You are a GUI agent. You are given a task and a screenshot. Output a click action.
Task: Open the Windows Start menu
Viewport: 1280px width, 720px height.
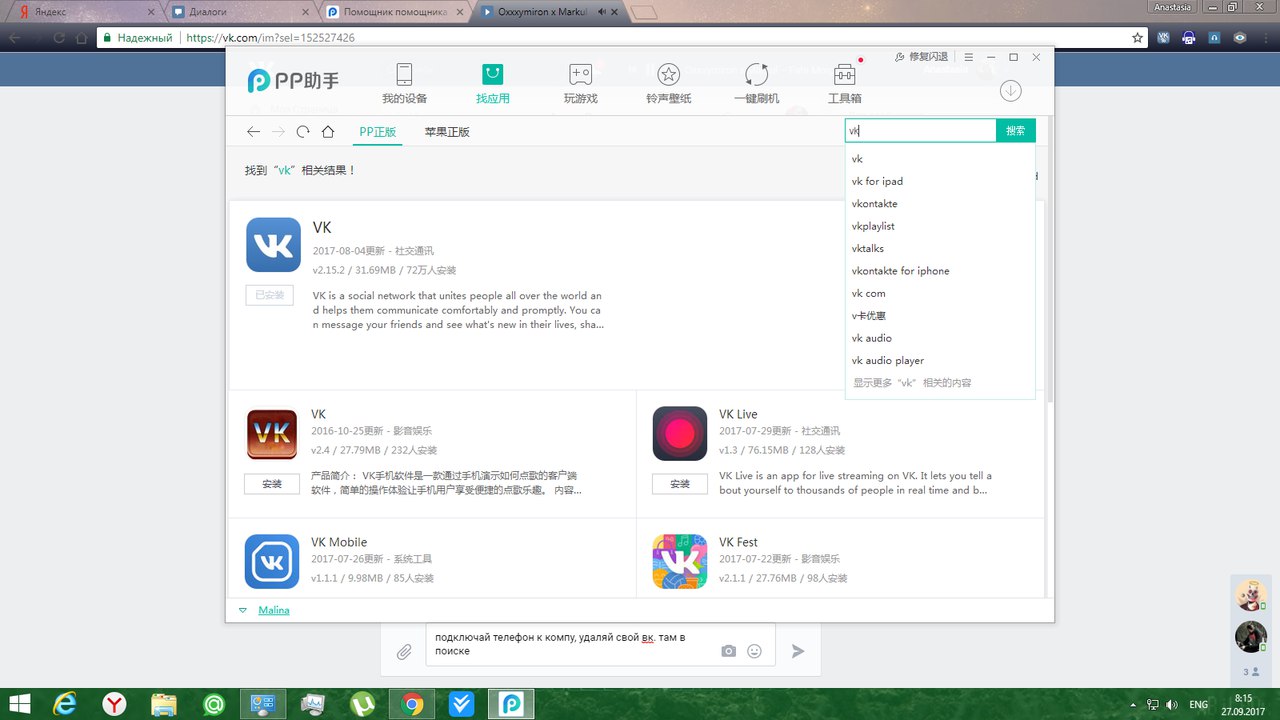click(19, 704)
